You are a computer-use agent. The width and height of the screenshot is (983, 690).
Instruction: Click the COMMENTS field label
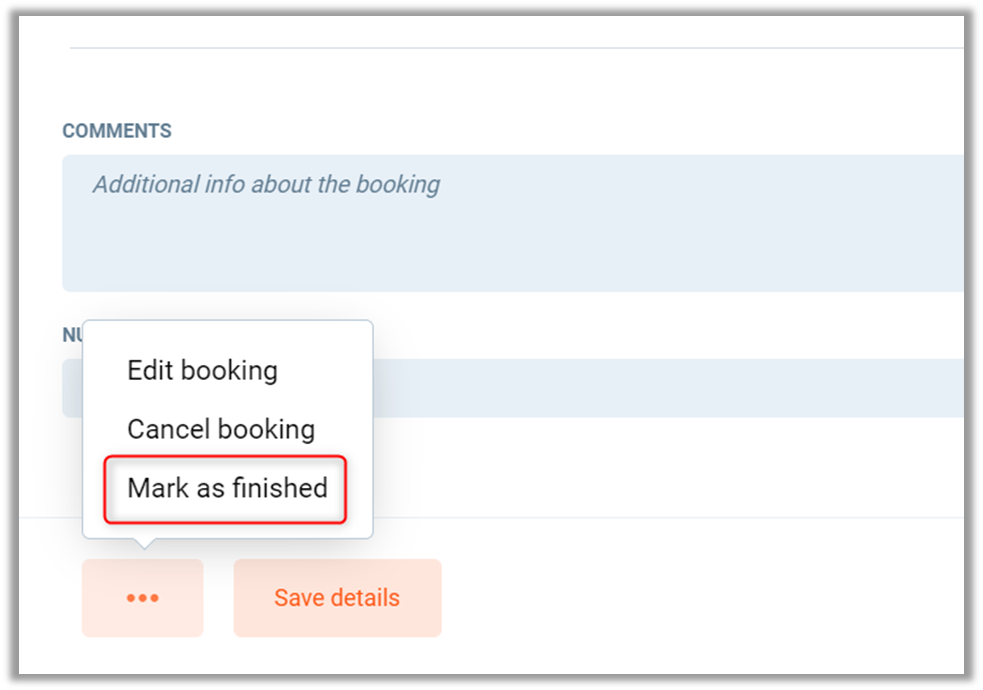tap(117, 131)
